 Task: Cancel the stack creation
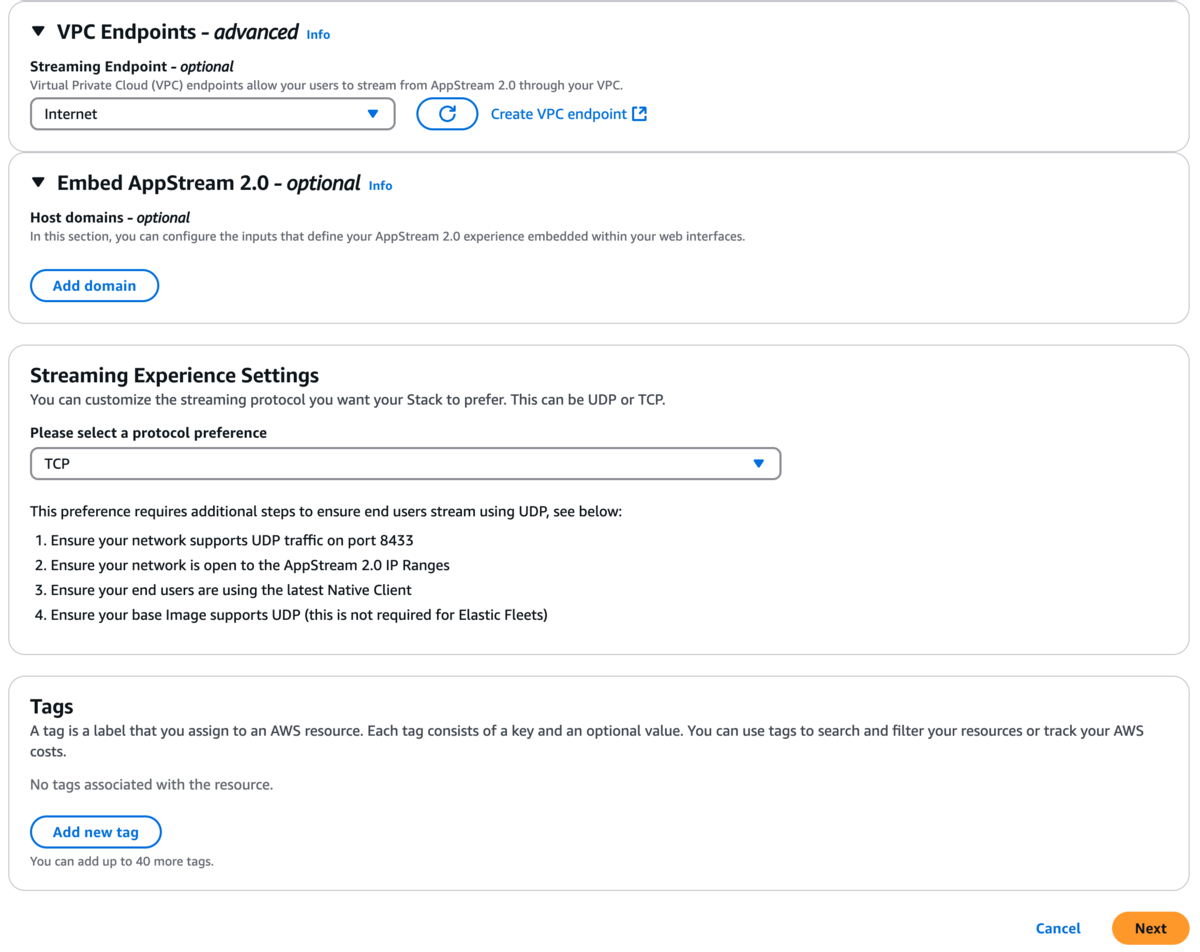pyautogui.click(x=1058, y=928)
